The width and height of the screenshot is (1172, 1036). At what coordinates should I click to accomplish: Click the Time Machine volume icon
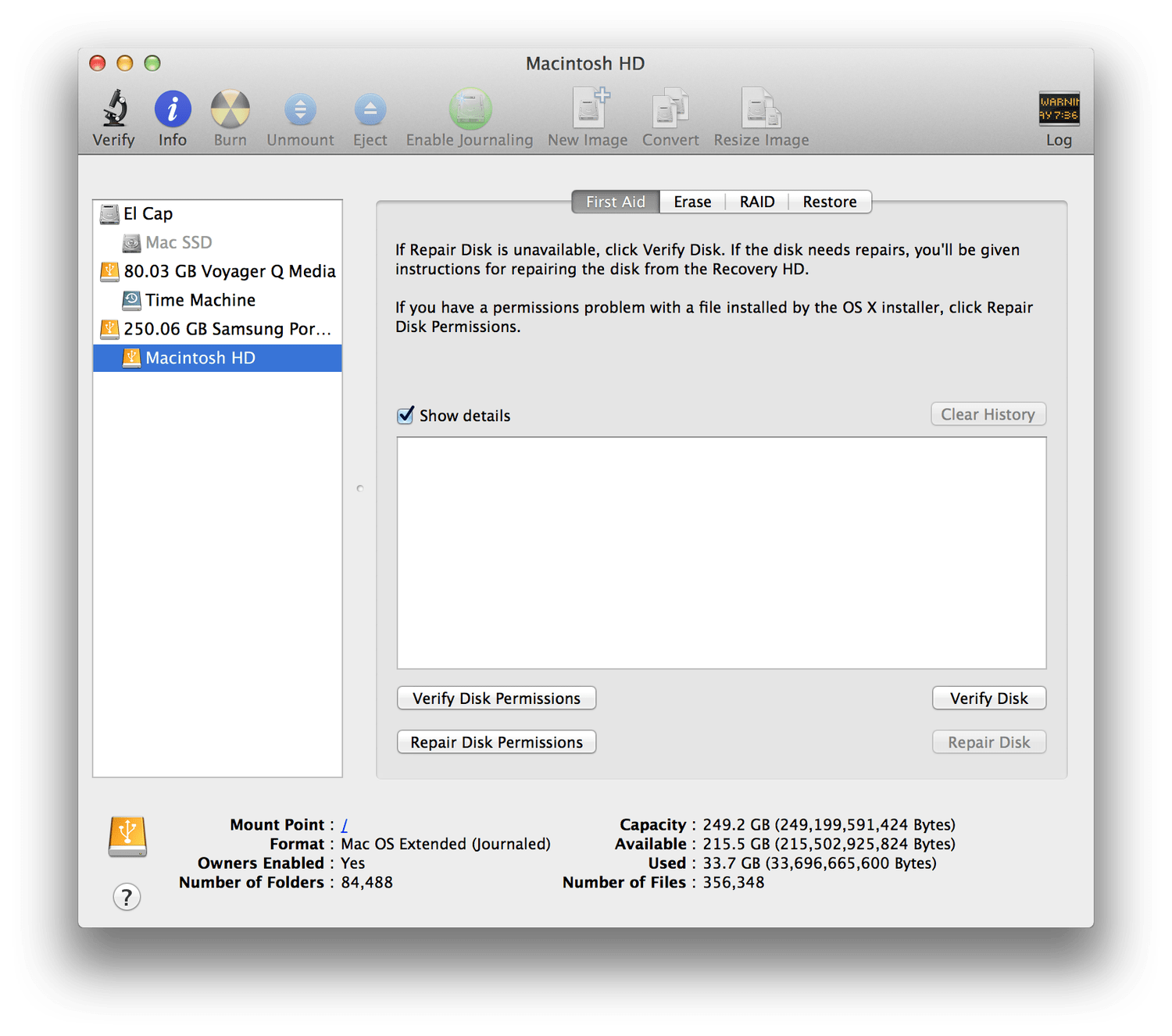point(131,300)
